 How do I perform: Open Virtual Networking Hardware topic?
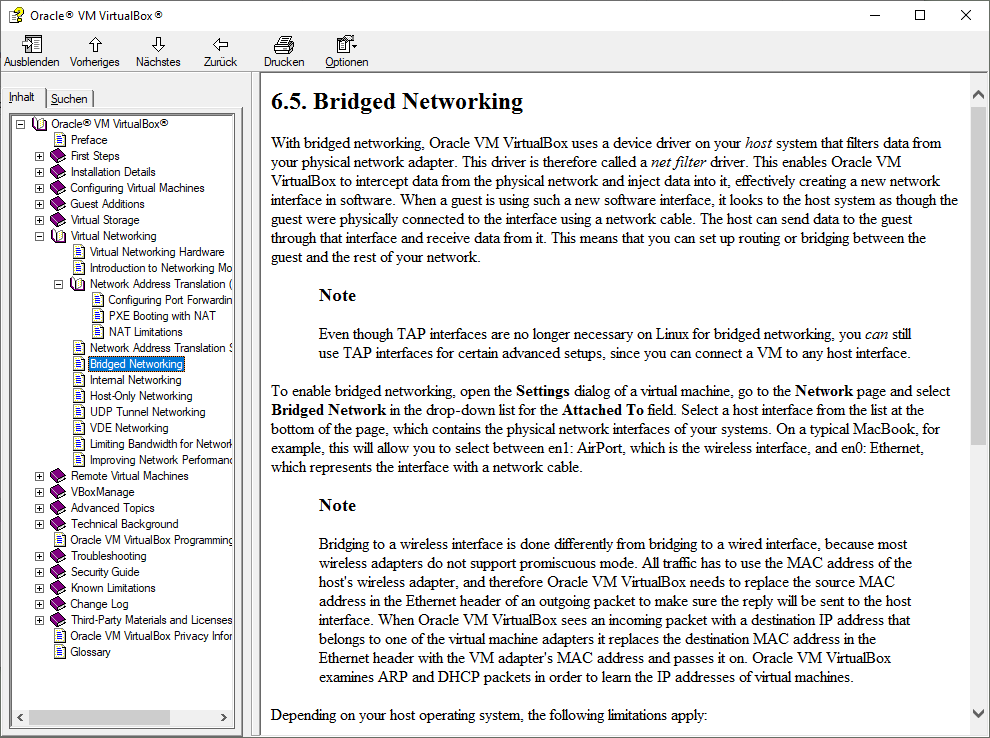[x=157, y=252]
